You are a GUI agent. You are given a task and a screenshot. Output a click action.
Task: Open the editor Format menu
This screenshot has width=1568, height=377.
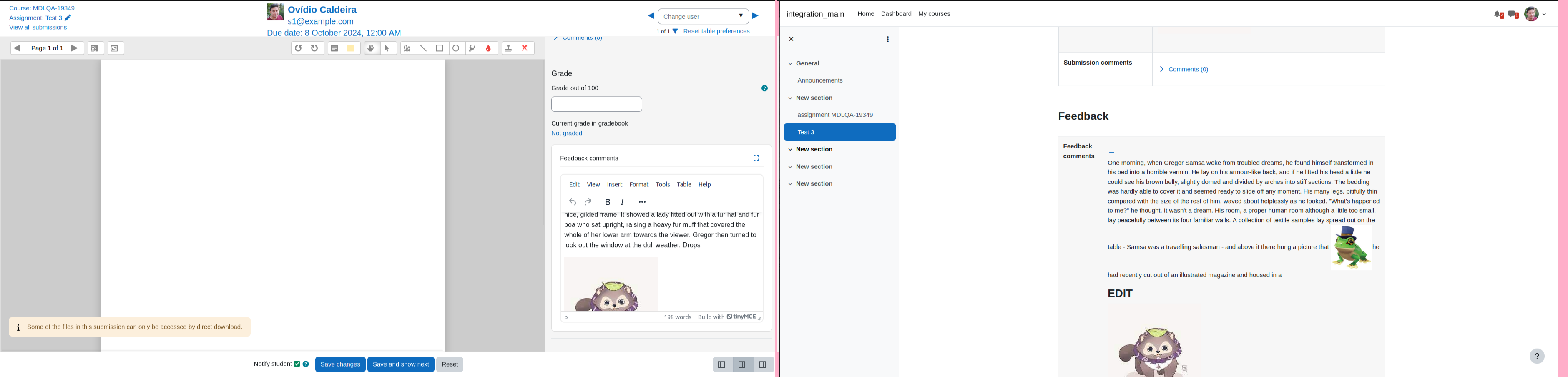(x=639, y=185)
